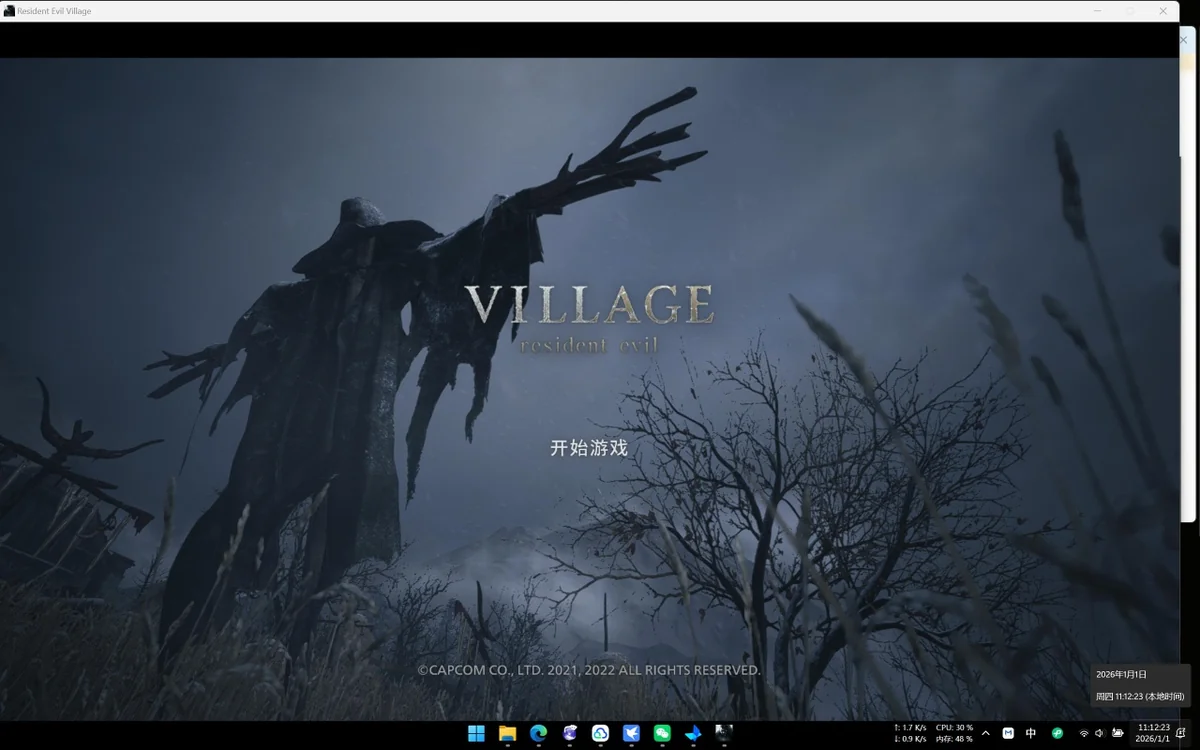
Task: Open File Explorer from the taskbar
Action: point(507,735)
